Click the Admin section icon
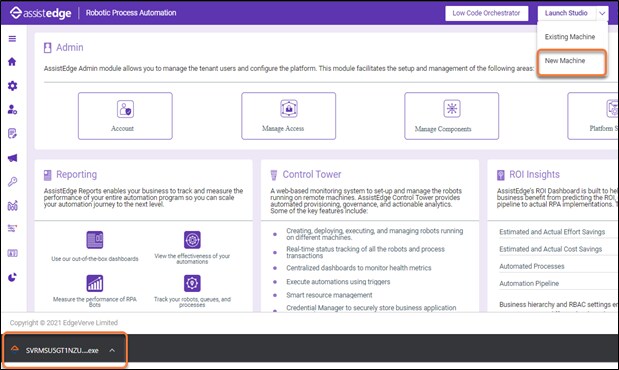This screenshot has width=619, height=370. click(47, 48)
